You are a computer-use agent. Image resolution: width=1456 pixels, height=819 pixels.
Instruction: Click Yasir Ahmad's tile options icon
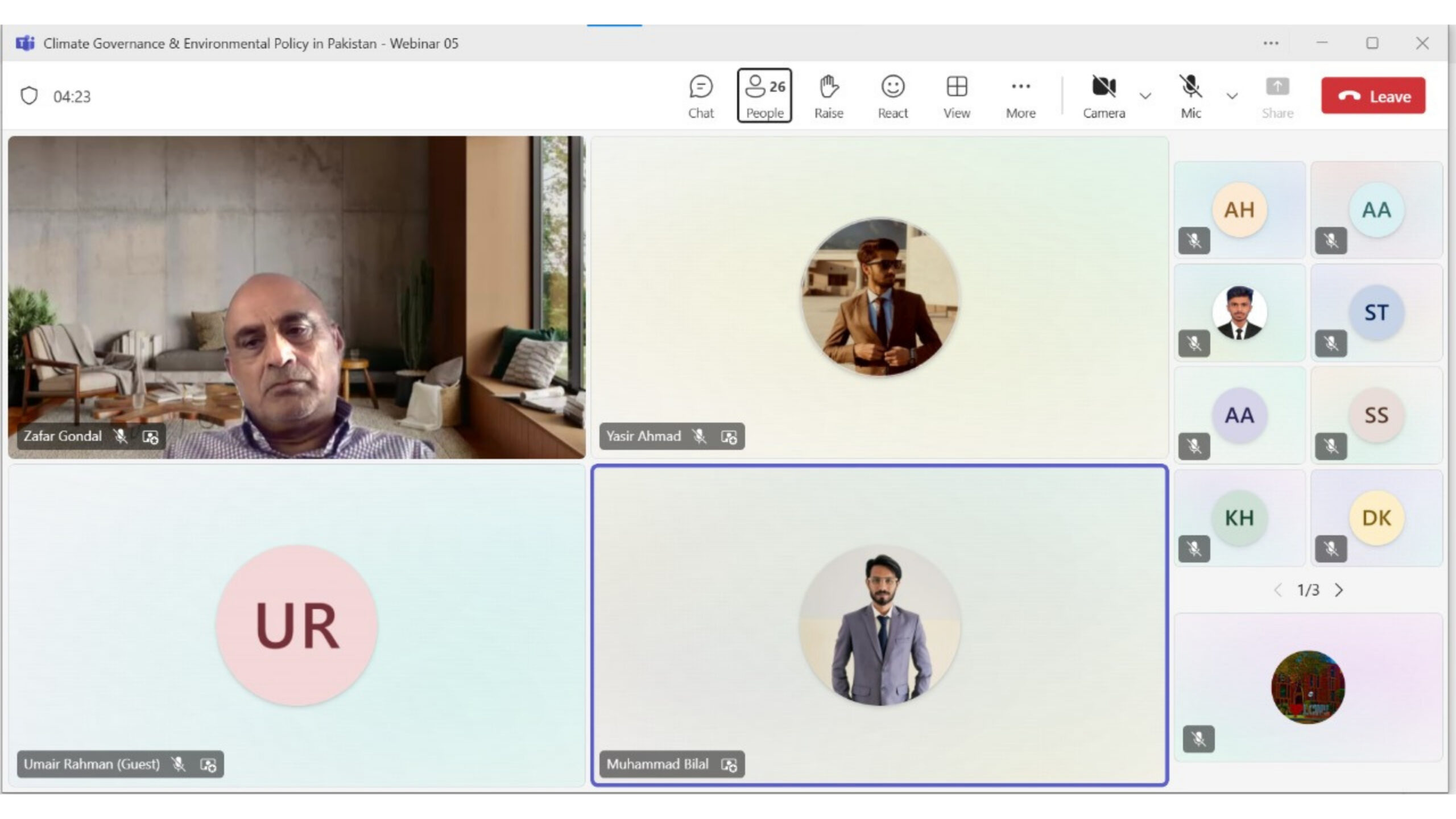(729, 437)
